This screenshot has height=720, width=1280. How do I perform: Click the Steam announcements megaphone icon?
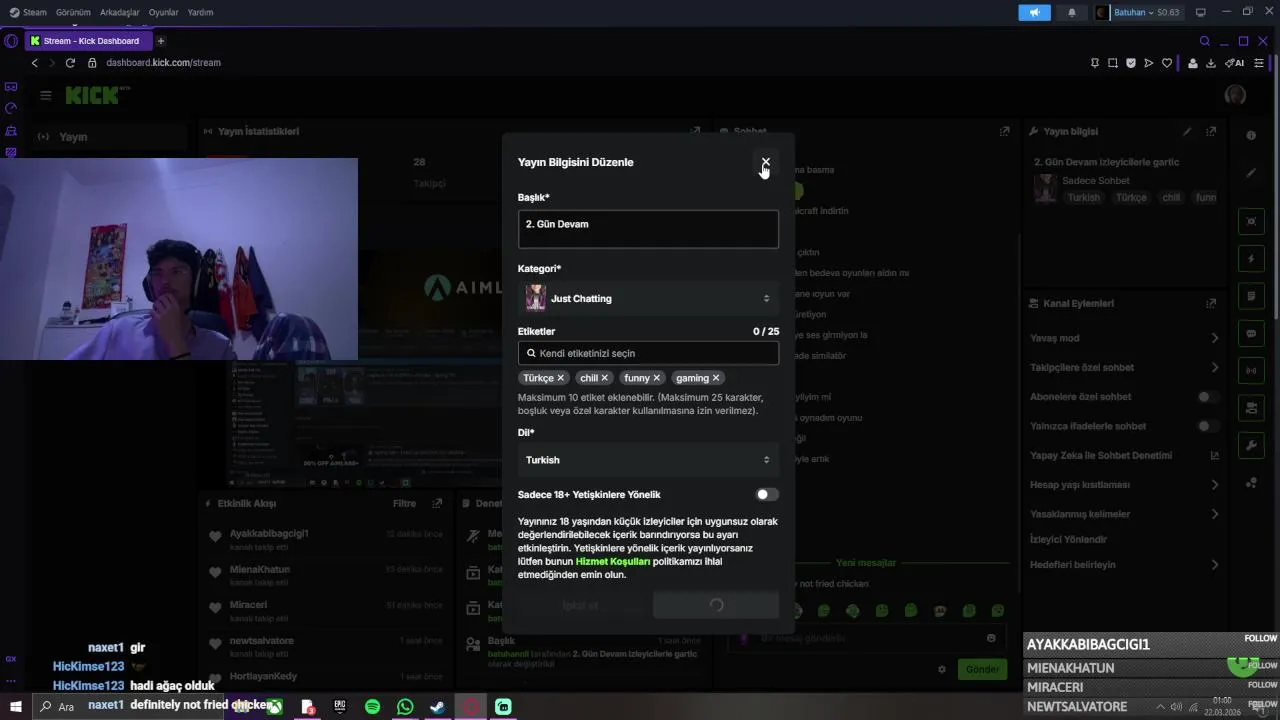(x=1034, y=12)
